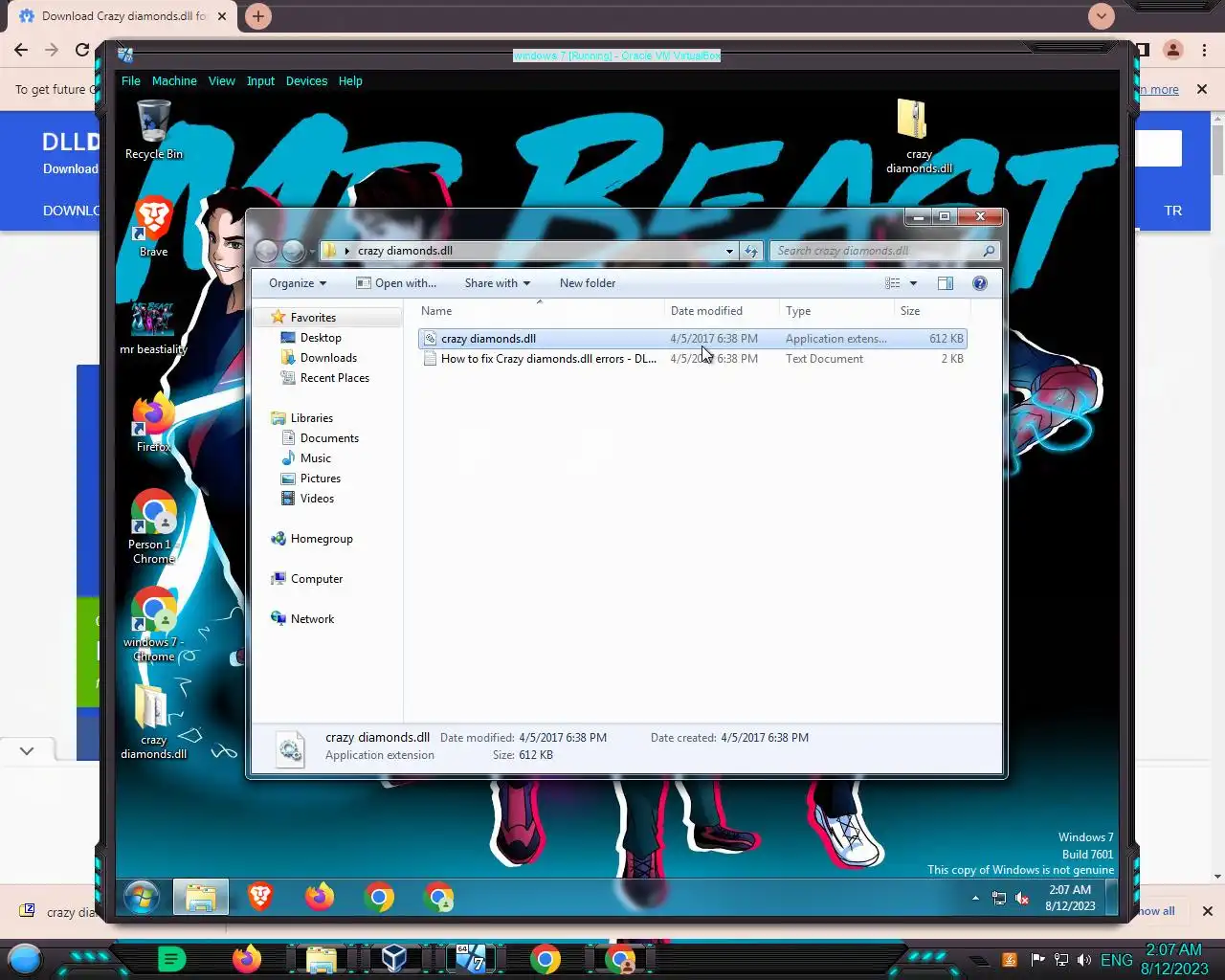The image size is (1225, 980).
Task: Click New folder toolbar button
Action: 588,283
